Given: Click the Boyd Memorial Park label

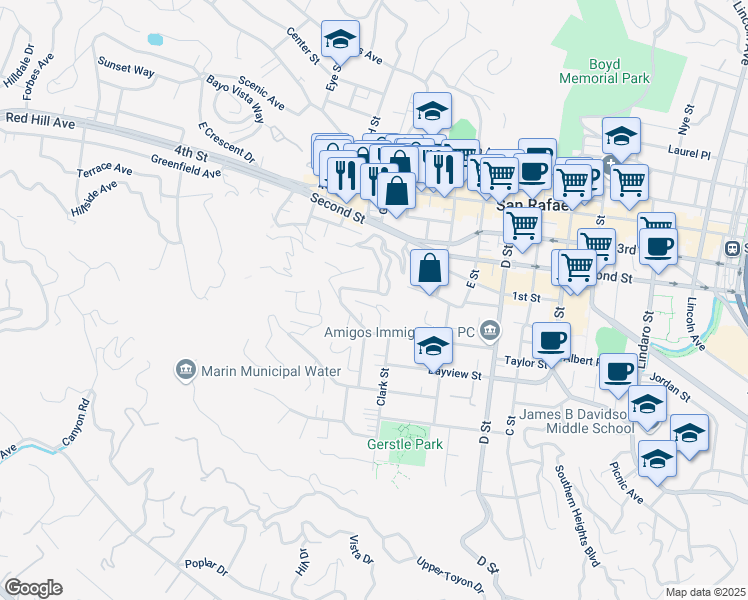Looking at the screenshot, I should coord(604,71).
